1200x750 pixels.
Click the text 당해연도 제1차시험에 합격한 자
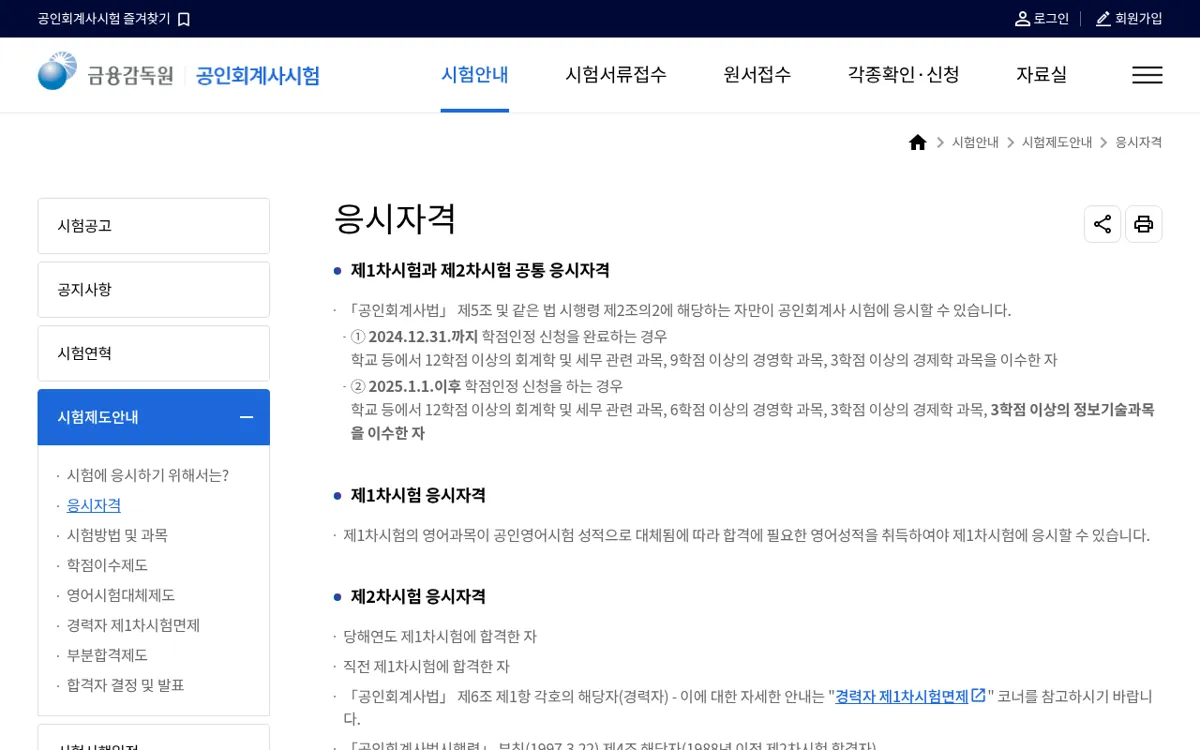440,636
